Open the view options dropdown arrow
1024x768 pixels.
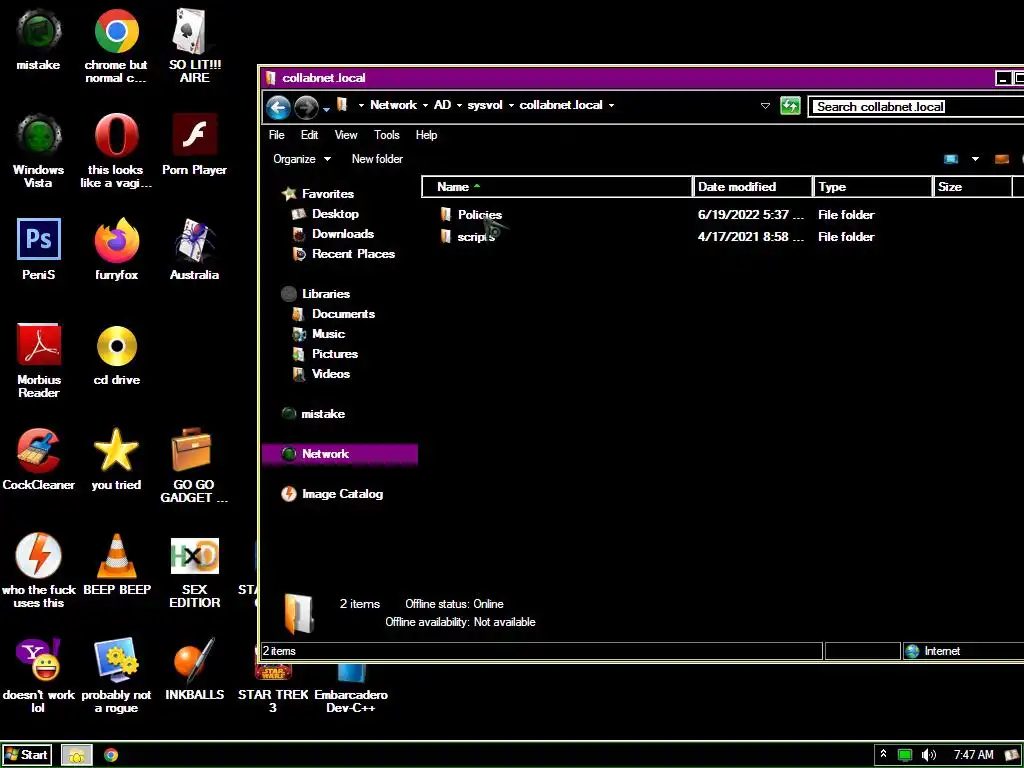(x=975, y=159)
